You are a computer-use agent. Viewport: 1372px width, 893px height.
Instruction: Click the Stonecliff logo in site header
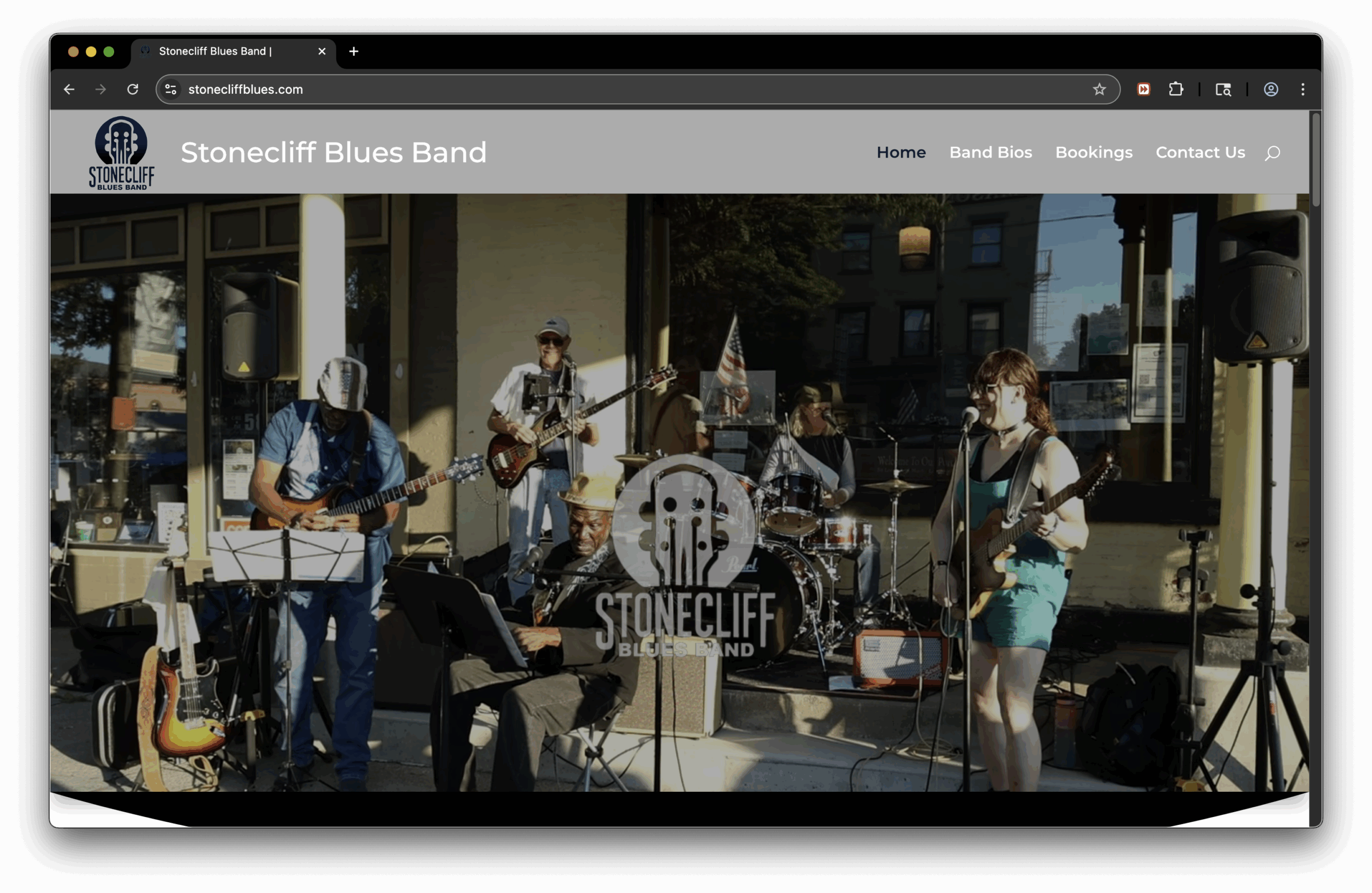(x=121, y=153)
